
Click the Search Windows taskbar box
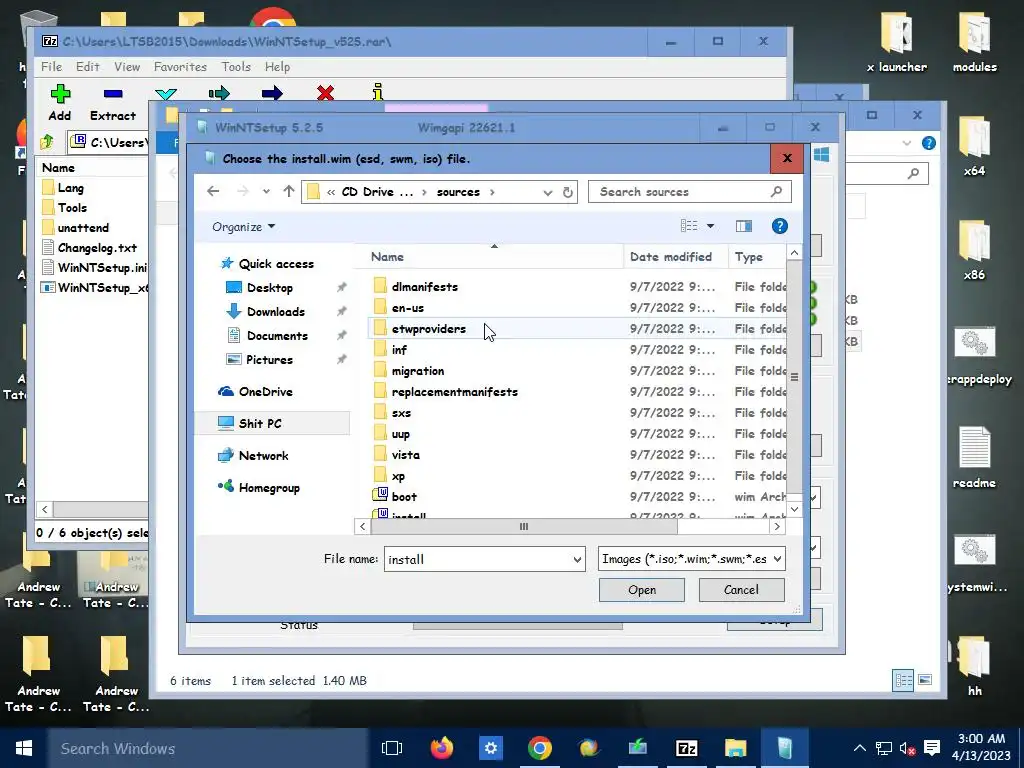pos(206,748)
